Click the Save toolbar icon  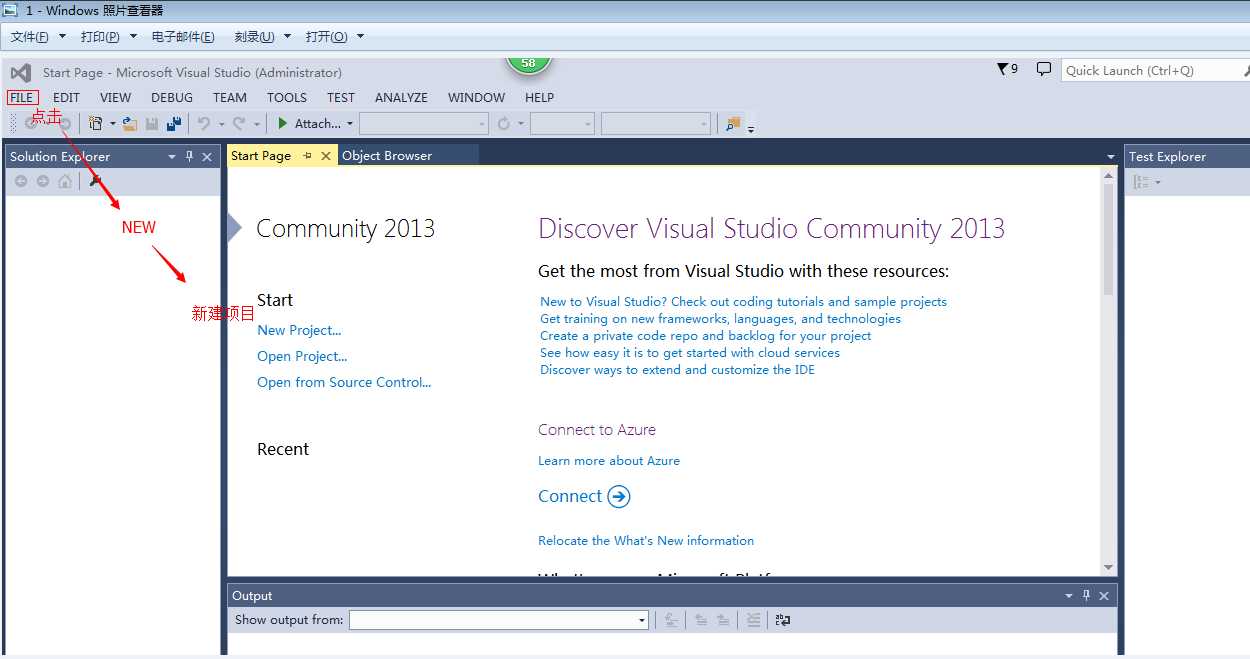(x=152, y=123)
